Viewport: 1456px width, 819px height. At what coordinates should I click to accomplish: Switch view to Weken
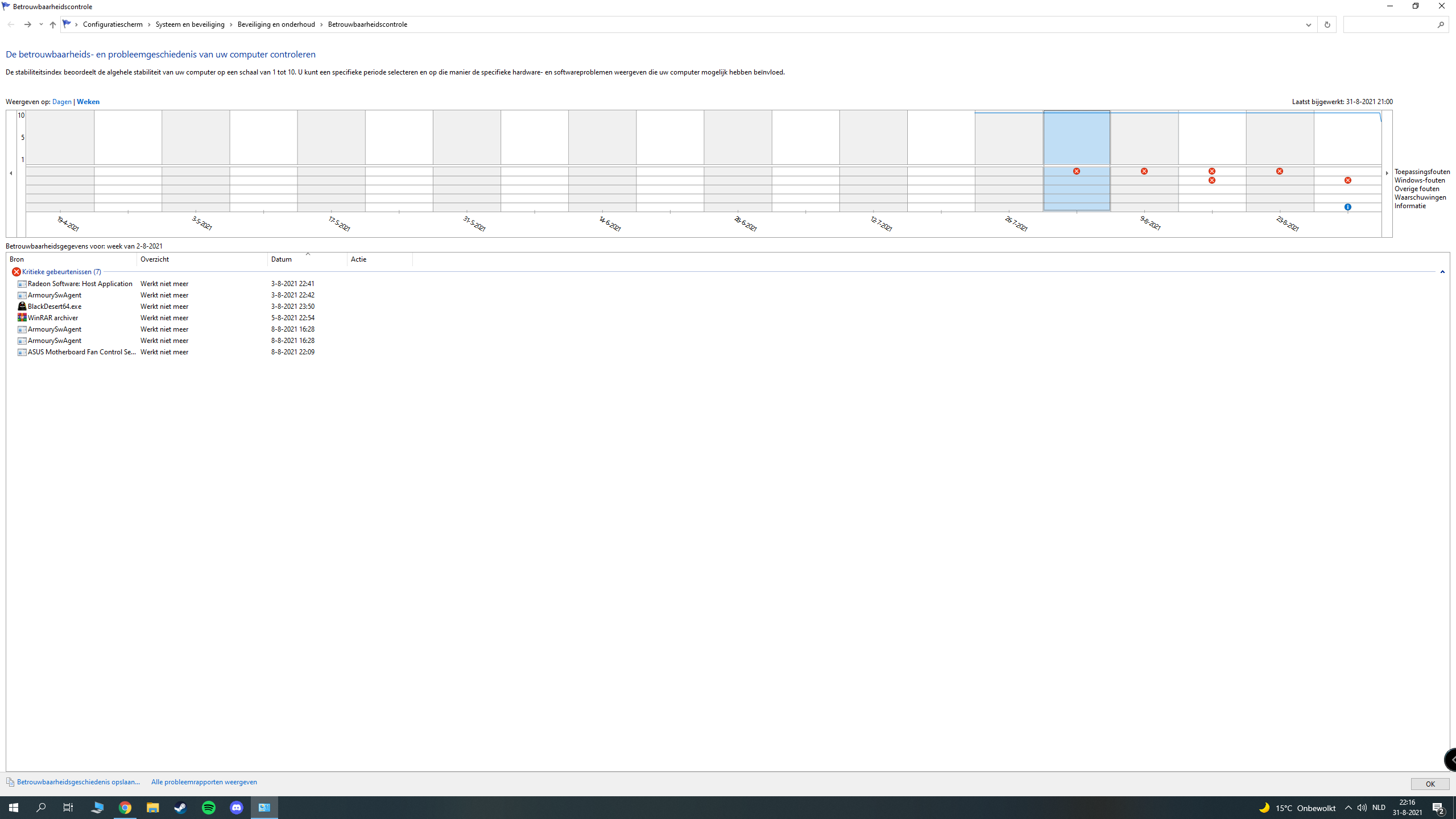88,102
